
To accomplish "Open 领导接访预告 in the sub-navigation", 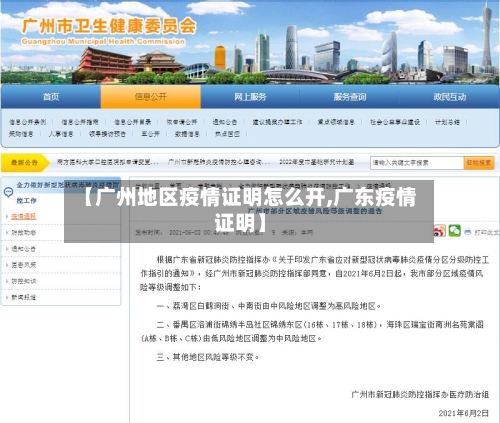I will coord(107,134).
